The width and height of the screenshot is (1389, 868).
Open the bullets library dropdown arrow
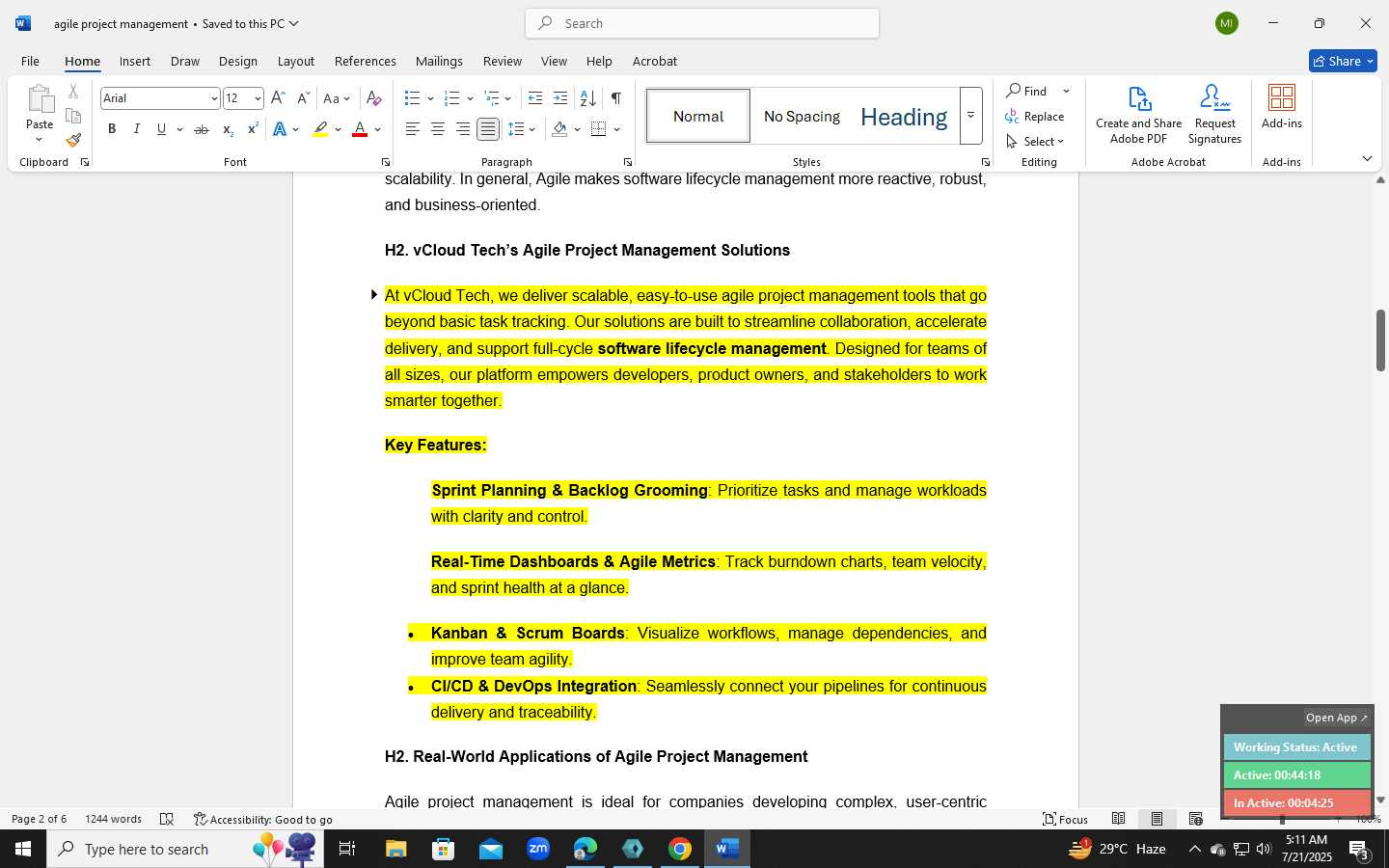click(430, 98)
